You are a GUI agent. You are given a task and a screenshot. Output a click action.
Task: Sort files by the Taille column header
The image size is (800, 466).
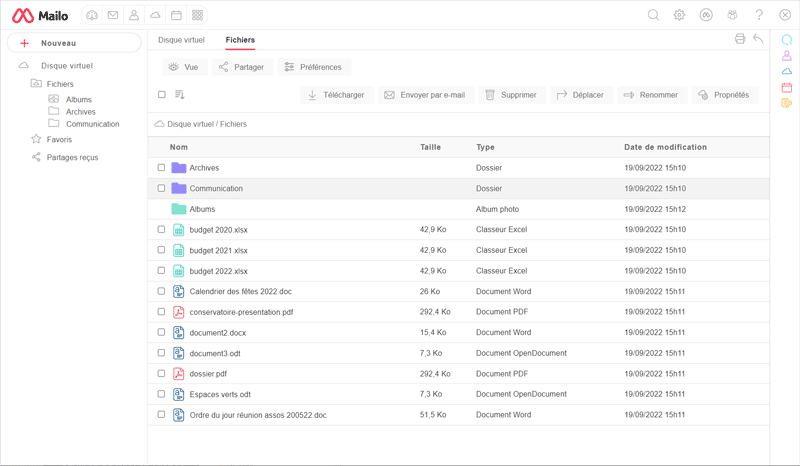click(x=430, y=147)
